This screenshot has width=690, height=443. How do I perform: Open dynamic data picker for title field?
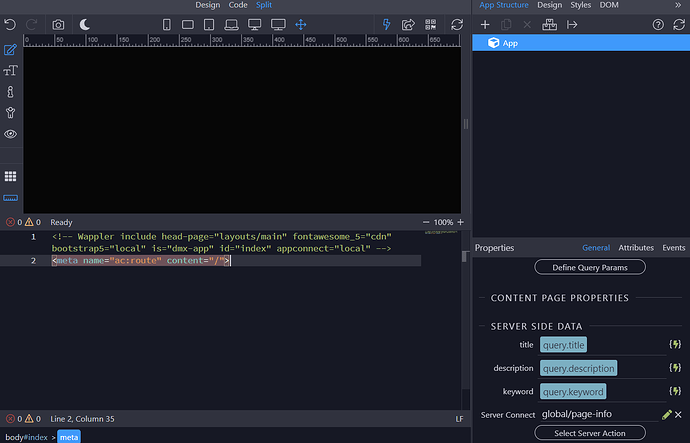point(676,345)
